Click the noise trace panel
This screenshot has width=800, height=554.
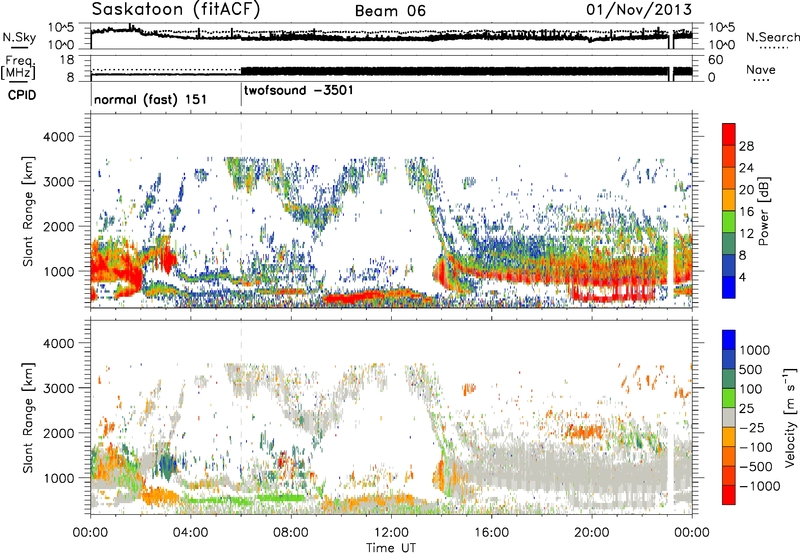(391, 36)
